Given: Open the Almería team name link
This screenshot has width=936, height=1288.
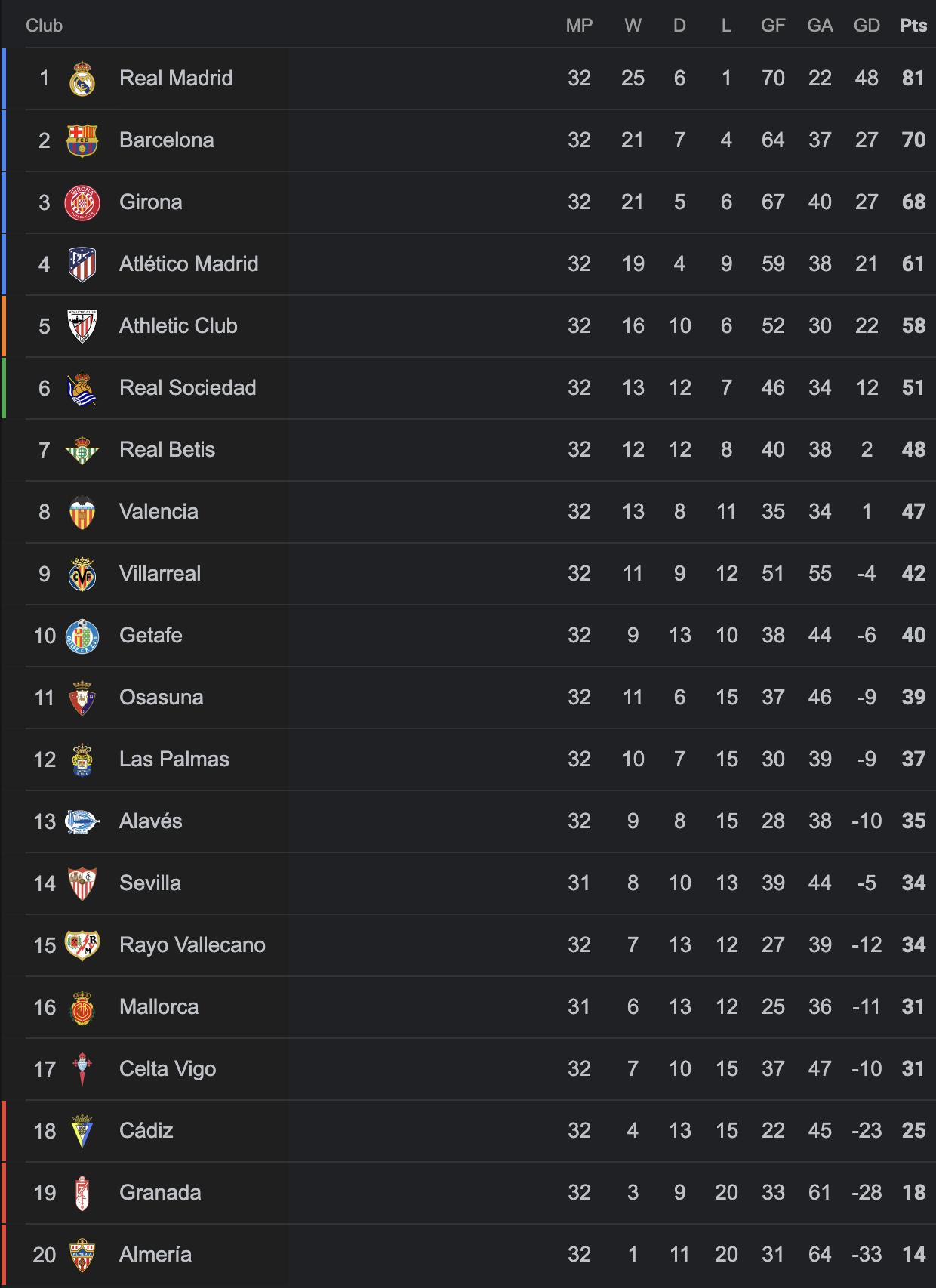Looking at the screenshot, I should click(x=155, y=1255).
